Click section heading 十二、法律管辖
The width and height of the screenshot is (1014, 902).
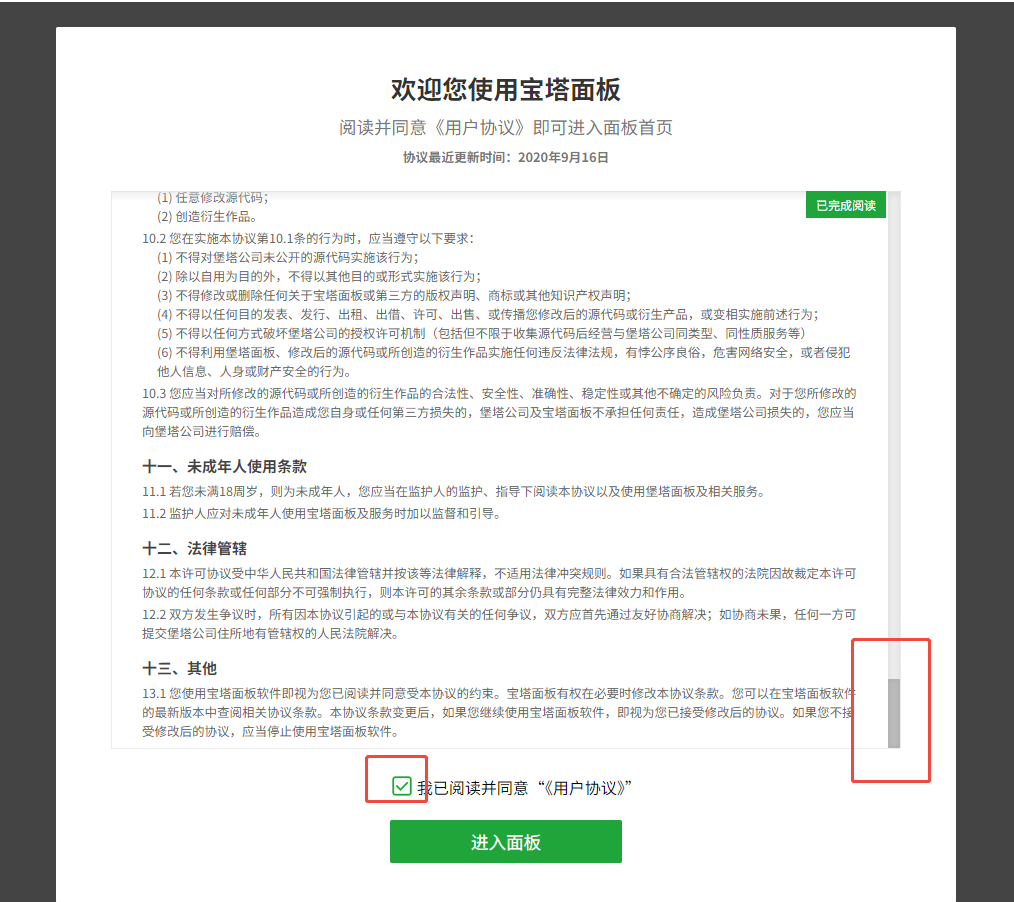click(195, 548)
